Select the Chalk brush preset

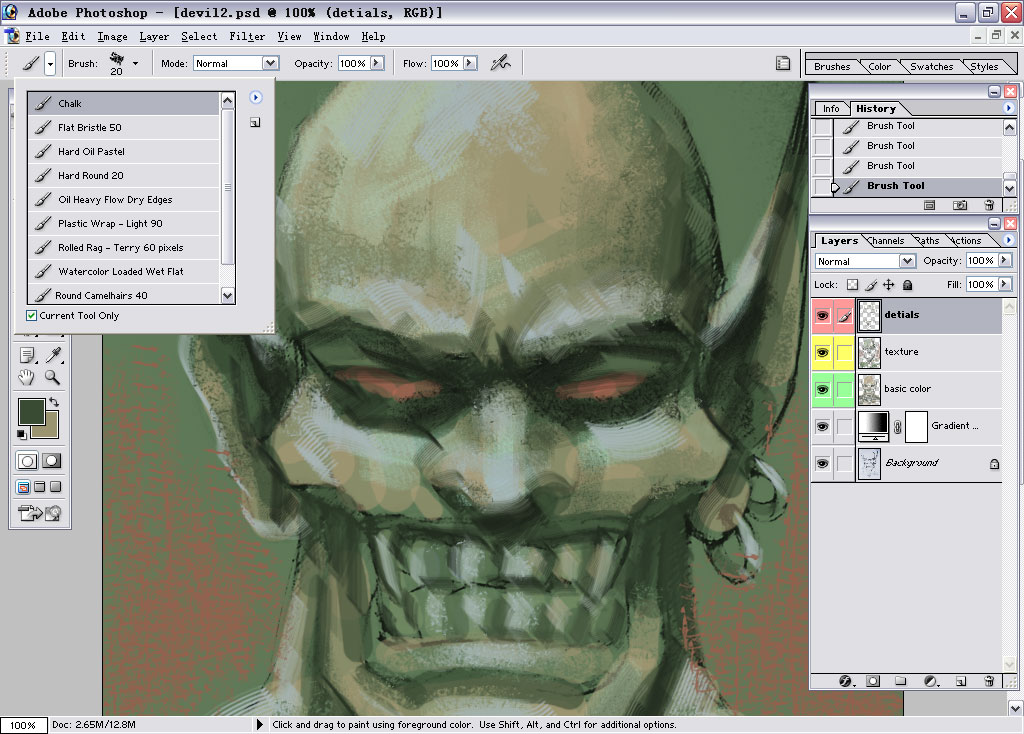point(123,103)
